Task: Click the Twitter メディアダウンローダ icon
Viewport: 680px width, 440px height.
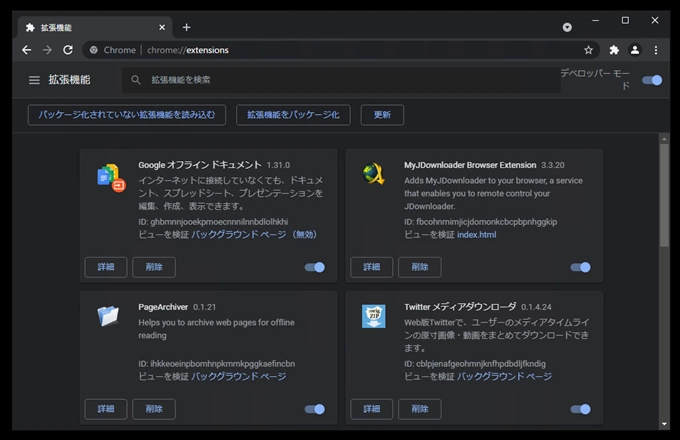Action: [x=373, y=318]
